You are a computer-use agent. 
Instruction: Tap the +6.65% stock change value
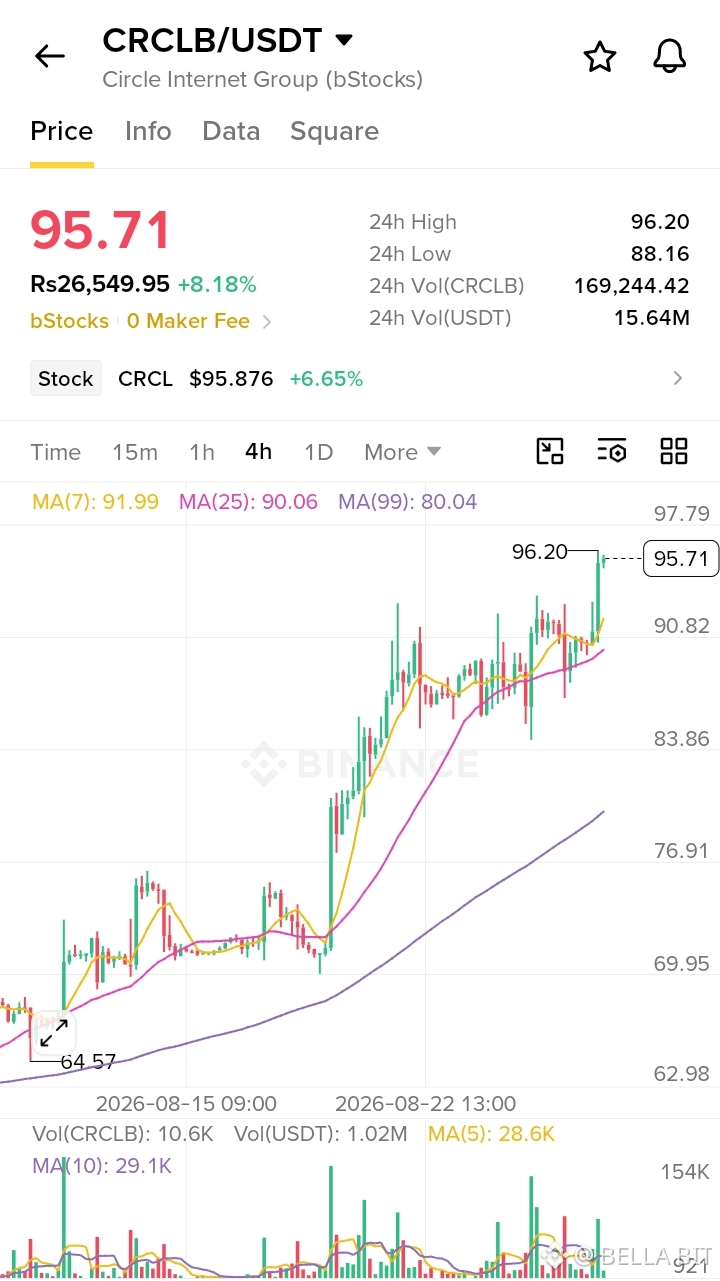pyautogui.click(x=326, y=379)
